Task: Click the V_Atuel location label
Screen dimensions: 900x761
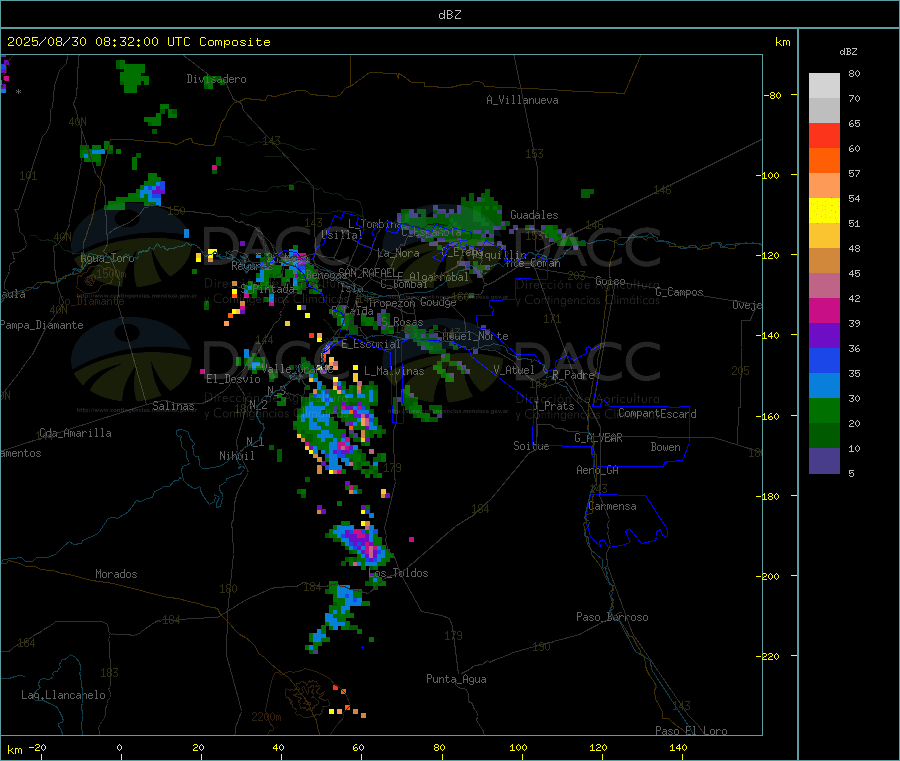Action: tap(514, 370)
